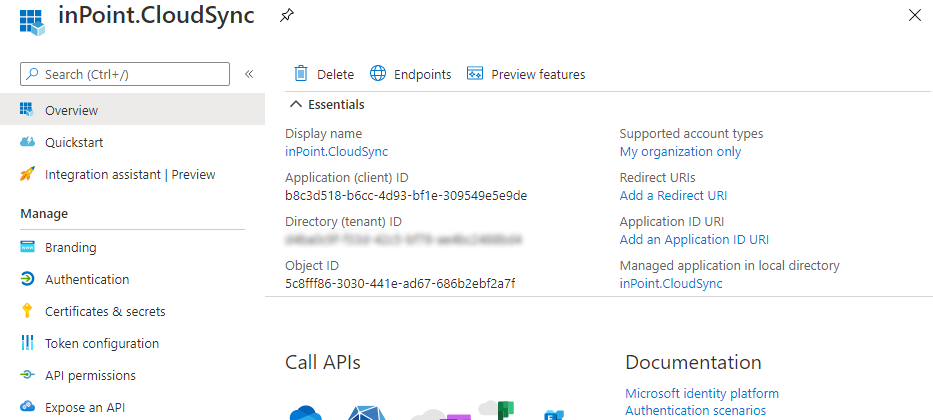Click the API permissions icon
The width and height of the screenshot is (933, 420).
(27, 375)
